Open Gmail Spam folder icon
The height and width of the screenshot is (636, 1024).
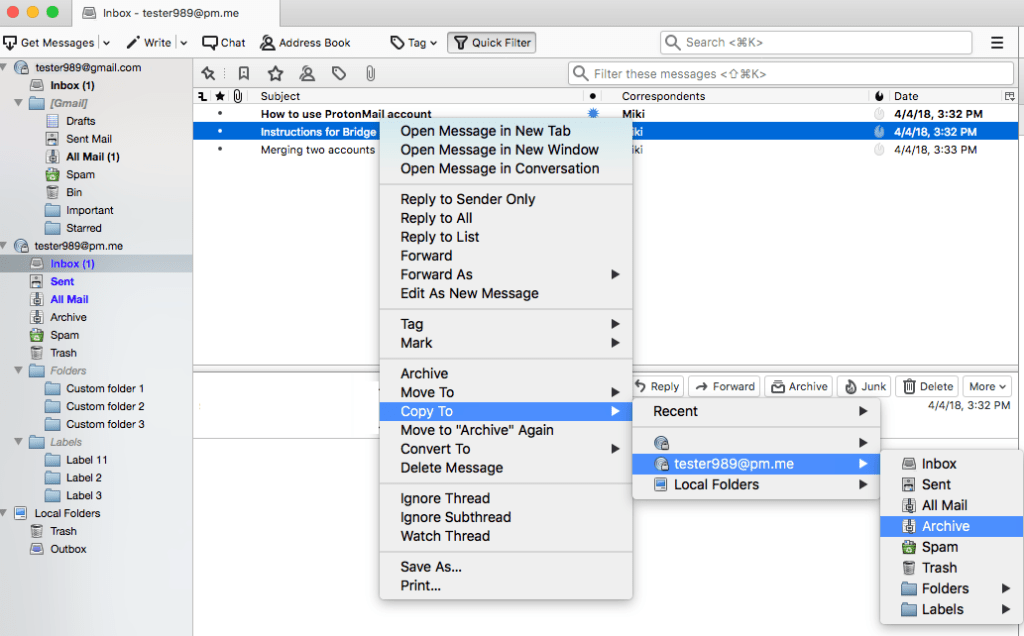53,175
